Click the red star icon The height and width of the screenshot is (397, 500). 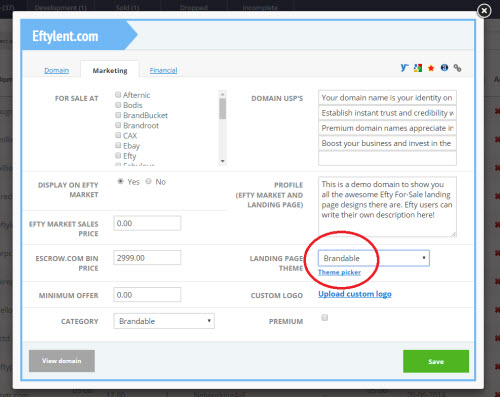click(x=431, y=68)
